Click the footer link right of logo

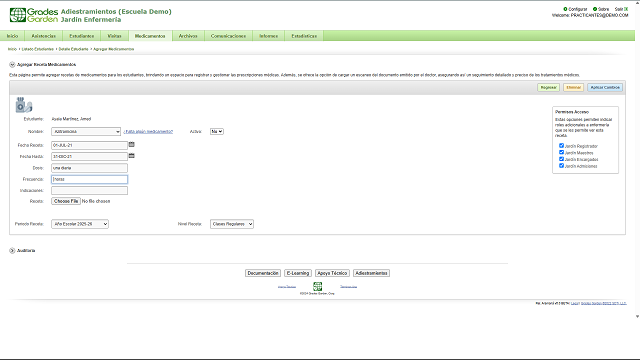(x=349, y=287)
